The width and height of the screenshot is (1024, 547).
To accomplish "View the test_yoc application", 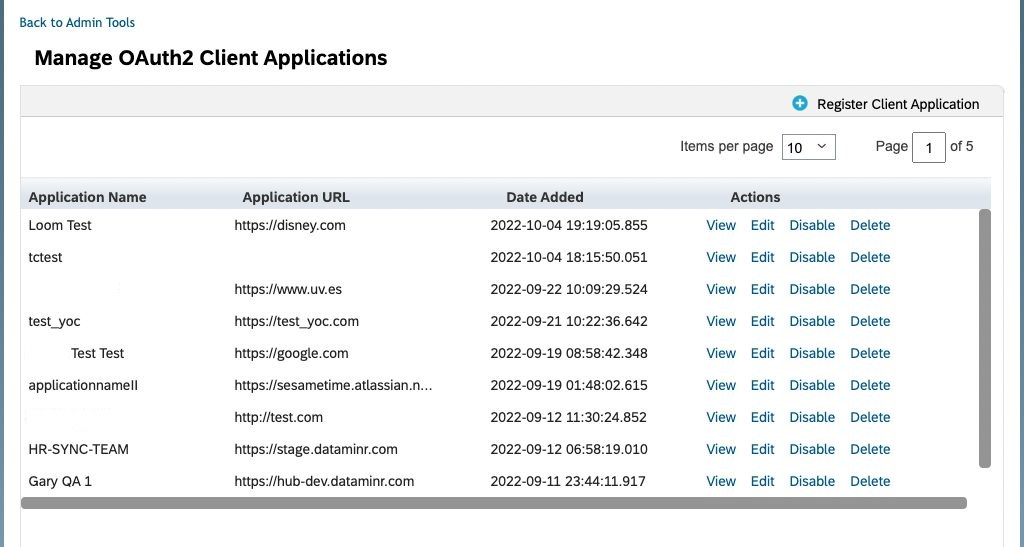I will point(721,321).
